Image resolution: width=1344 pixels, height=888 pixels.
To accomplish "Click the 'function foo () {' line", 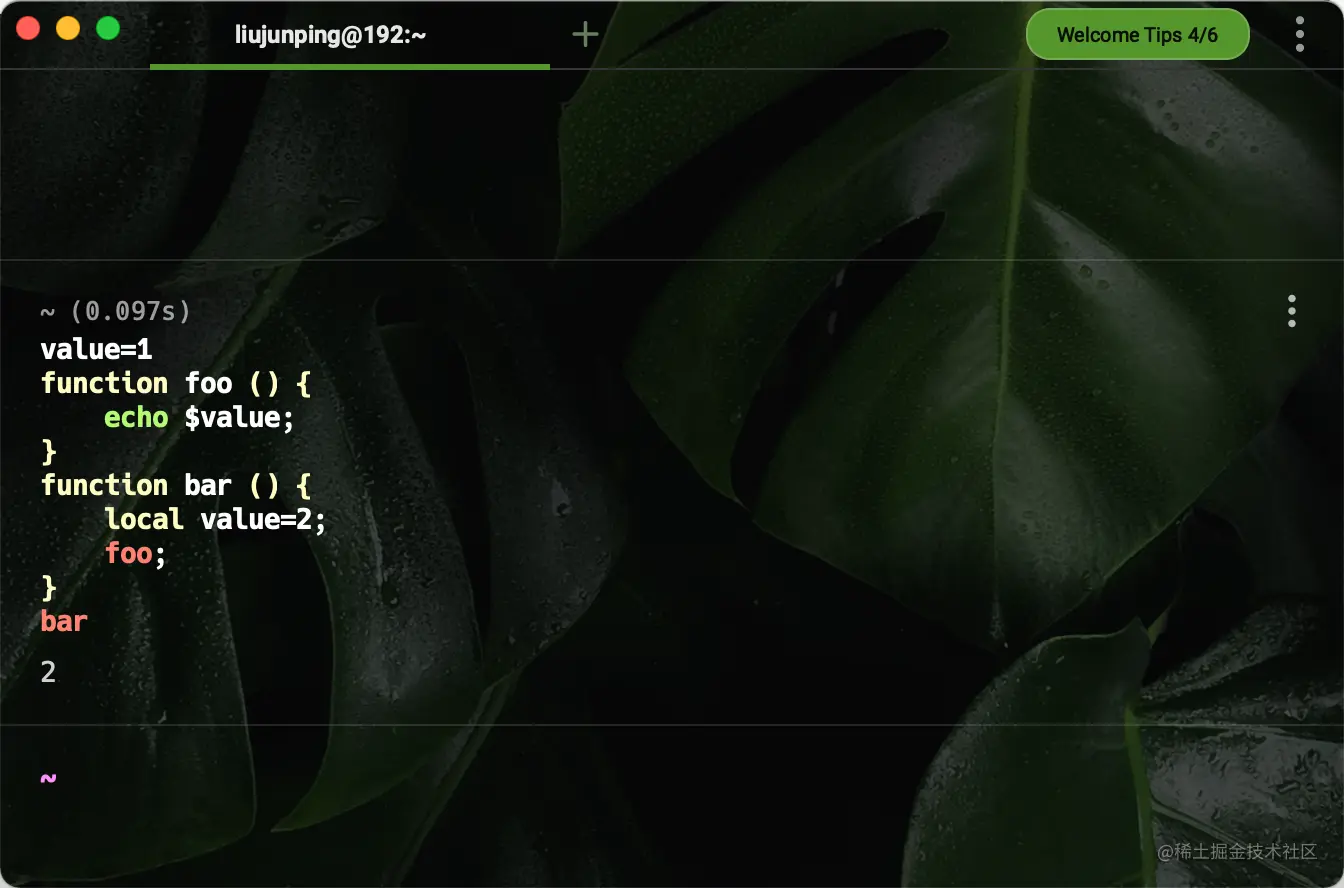I will coord(176,384).
